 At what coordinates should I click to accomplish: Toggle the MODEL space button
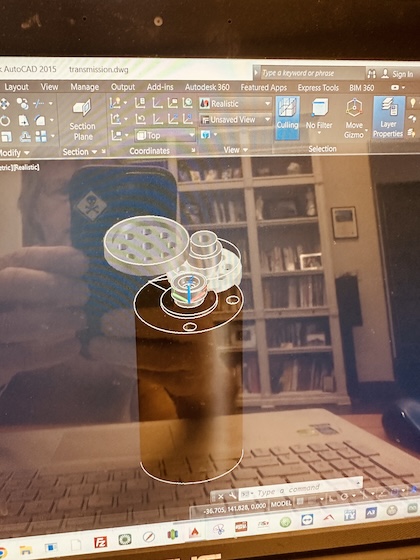(x=281, y=504)
